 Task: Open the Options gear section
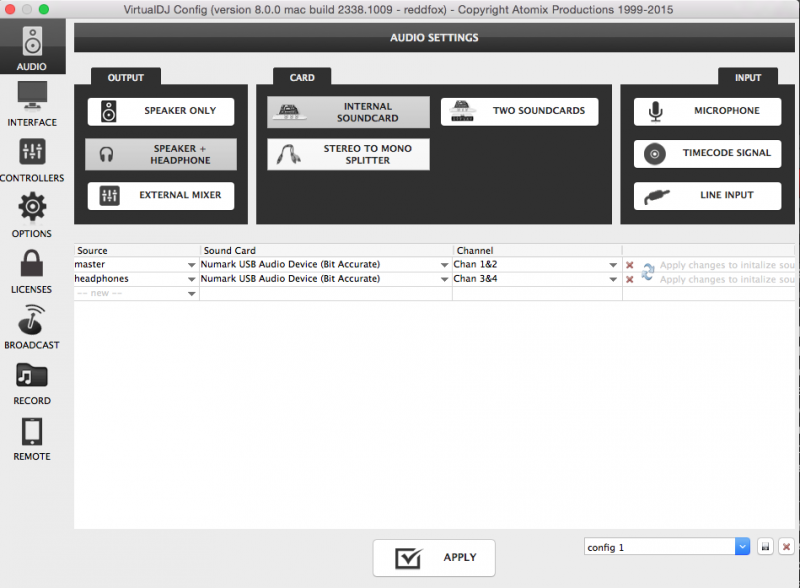[32, 215]
